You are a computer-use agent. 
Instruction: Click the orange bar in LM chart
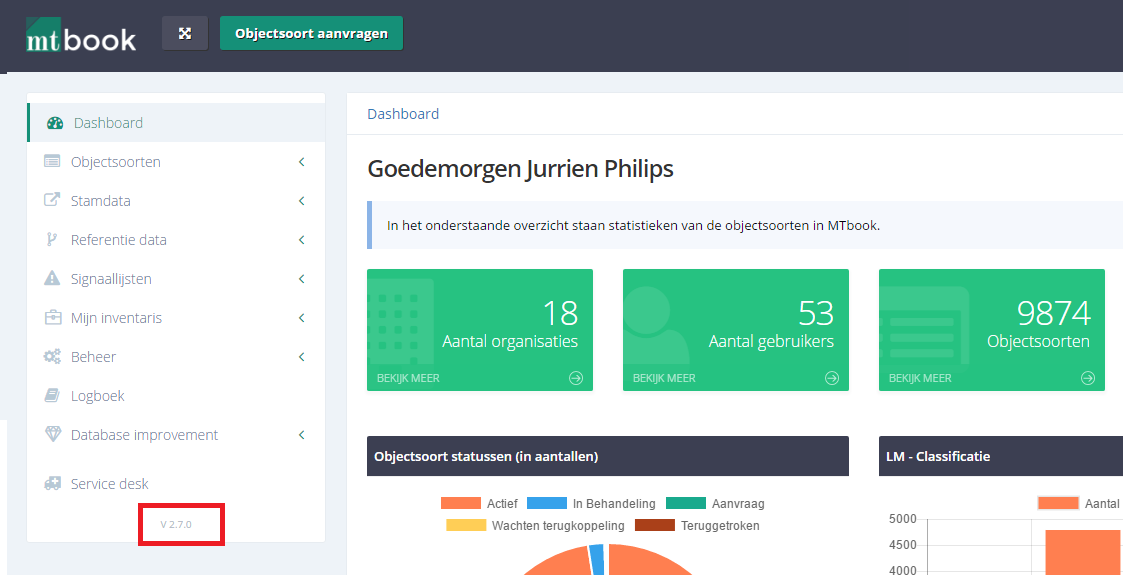point(1082,552)
